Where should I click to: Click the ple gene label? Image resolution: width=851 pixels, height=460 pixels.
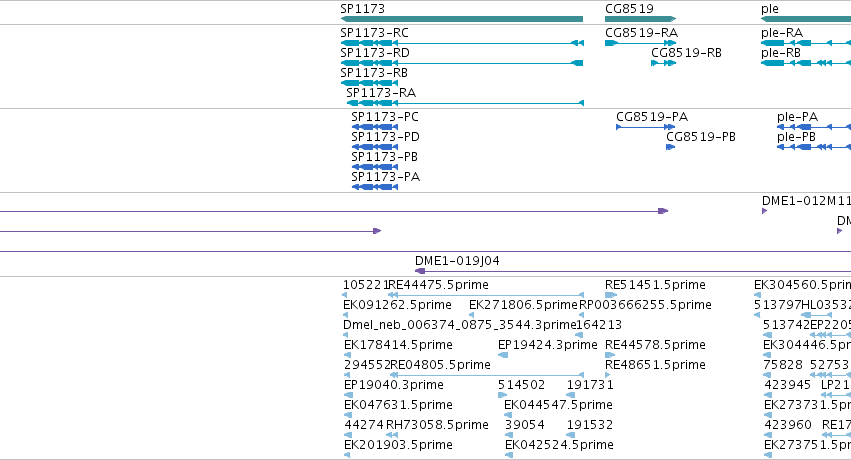pos(770,9)
